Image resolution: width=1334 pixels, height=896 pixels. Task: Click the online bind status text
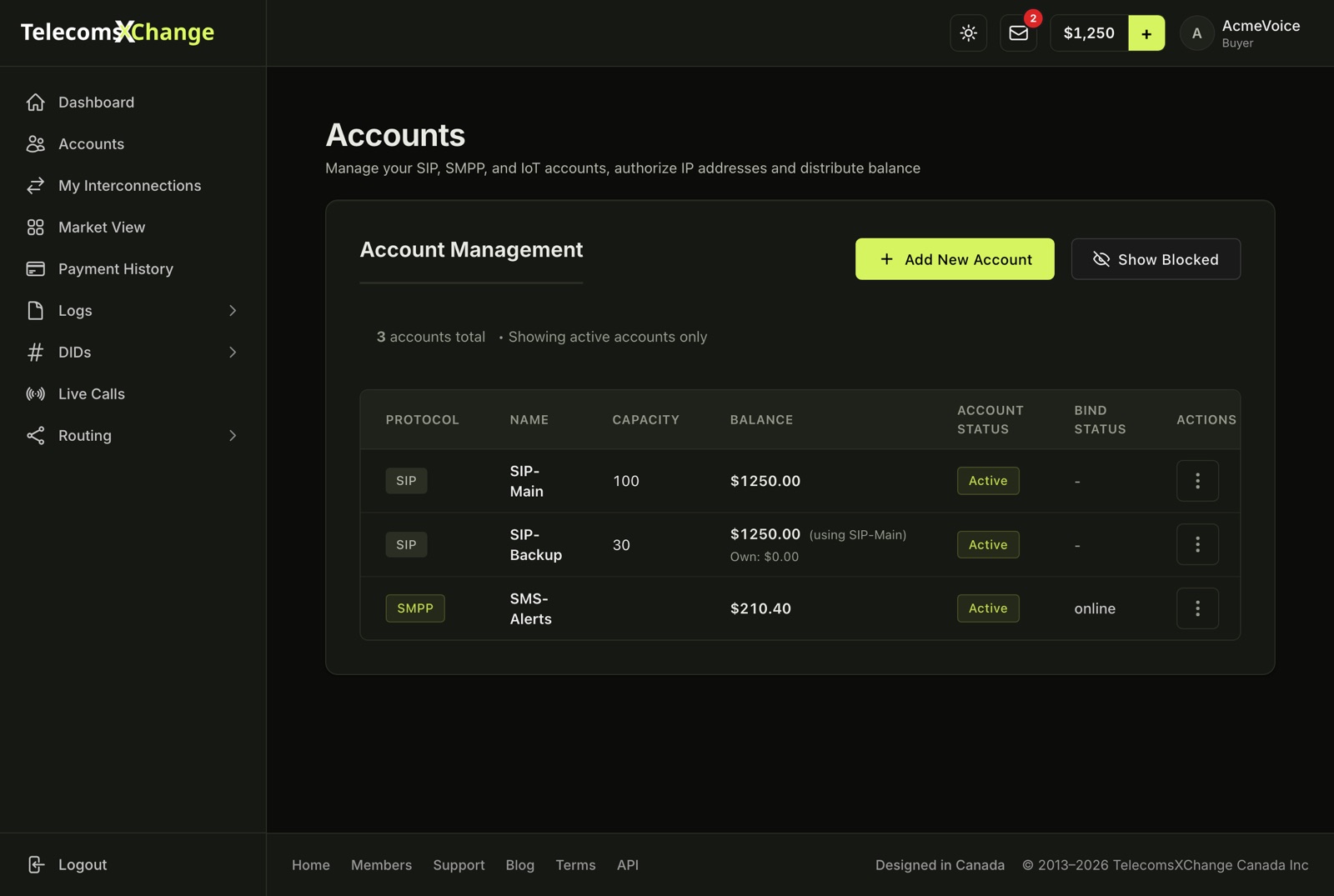[x=1095, y=608]
